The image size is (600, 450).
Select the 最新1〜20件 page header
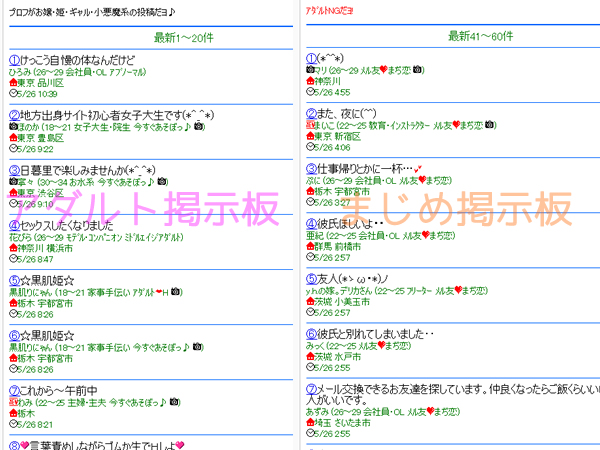pos(148,38)
